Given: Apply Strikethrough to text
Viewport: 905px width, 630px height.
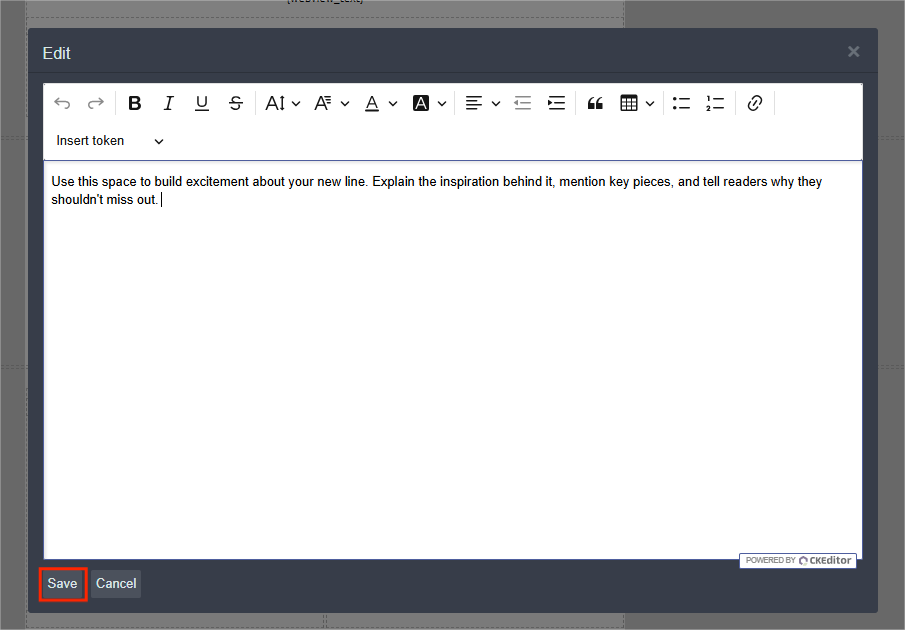Looking at the screenshot, I should point(236,103).
